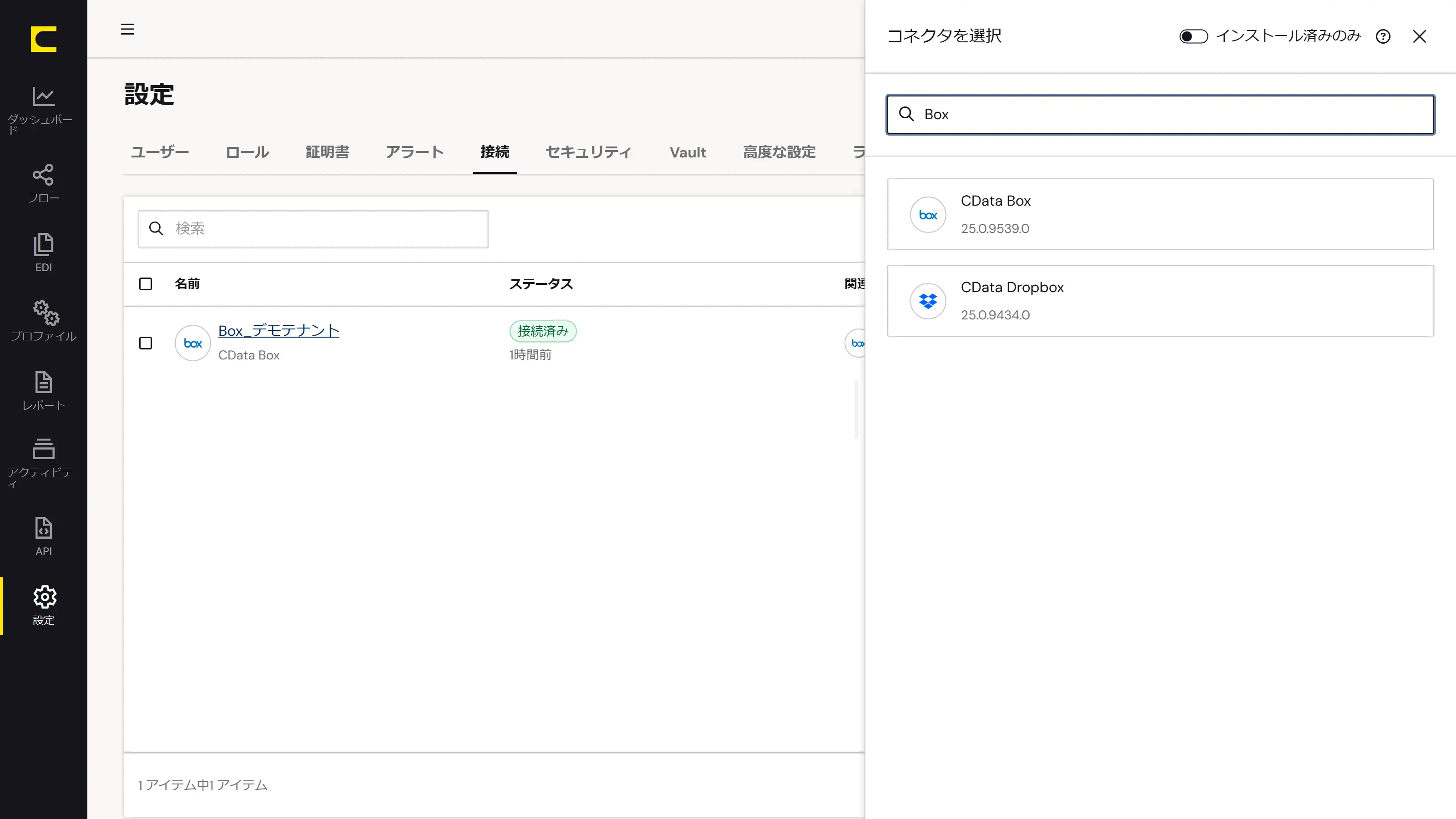Open the レポート sidebar icon
Screen dimensions: 1456x819
pyautogui.click(x=44, y=383)
